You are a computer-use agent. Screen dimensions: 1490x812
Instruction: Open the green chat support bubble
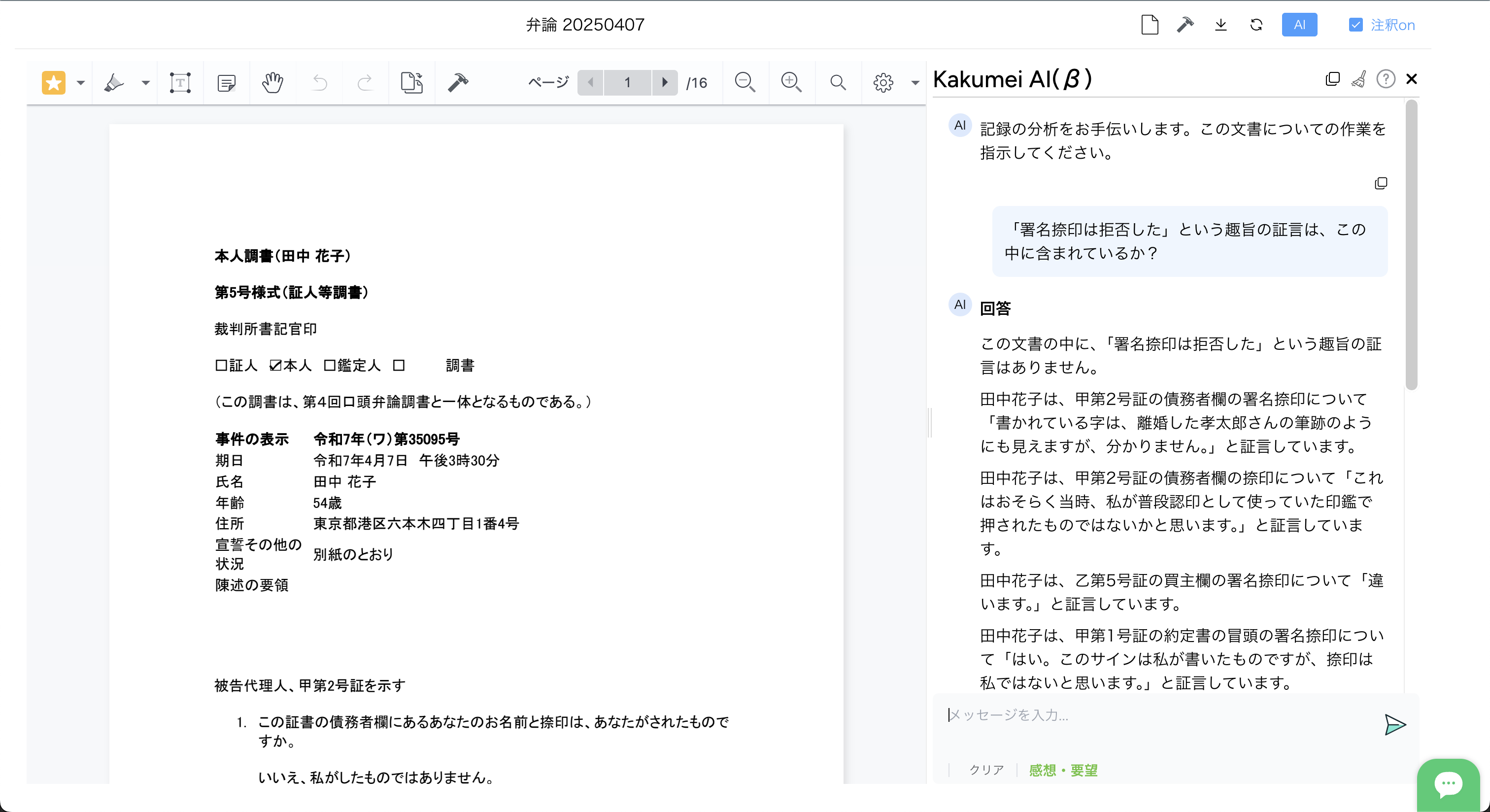point(1448,785)
